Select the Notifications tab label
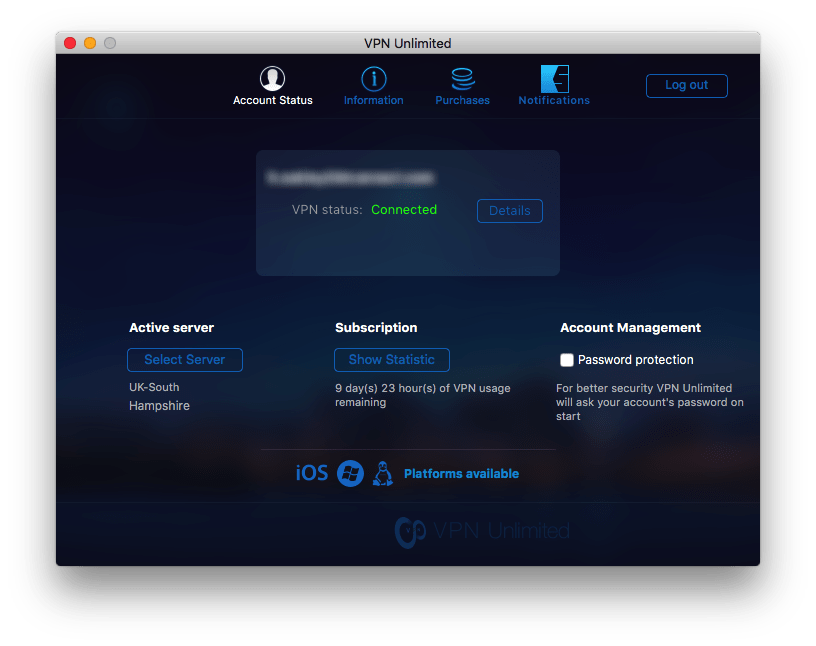Viewport: 816px width, 646px height. coord(554,101)
